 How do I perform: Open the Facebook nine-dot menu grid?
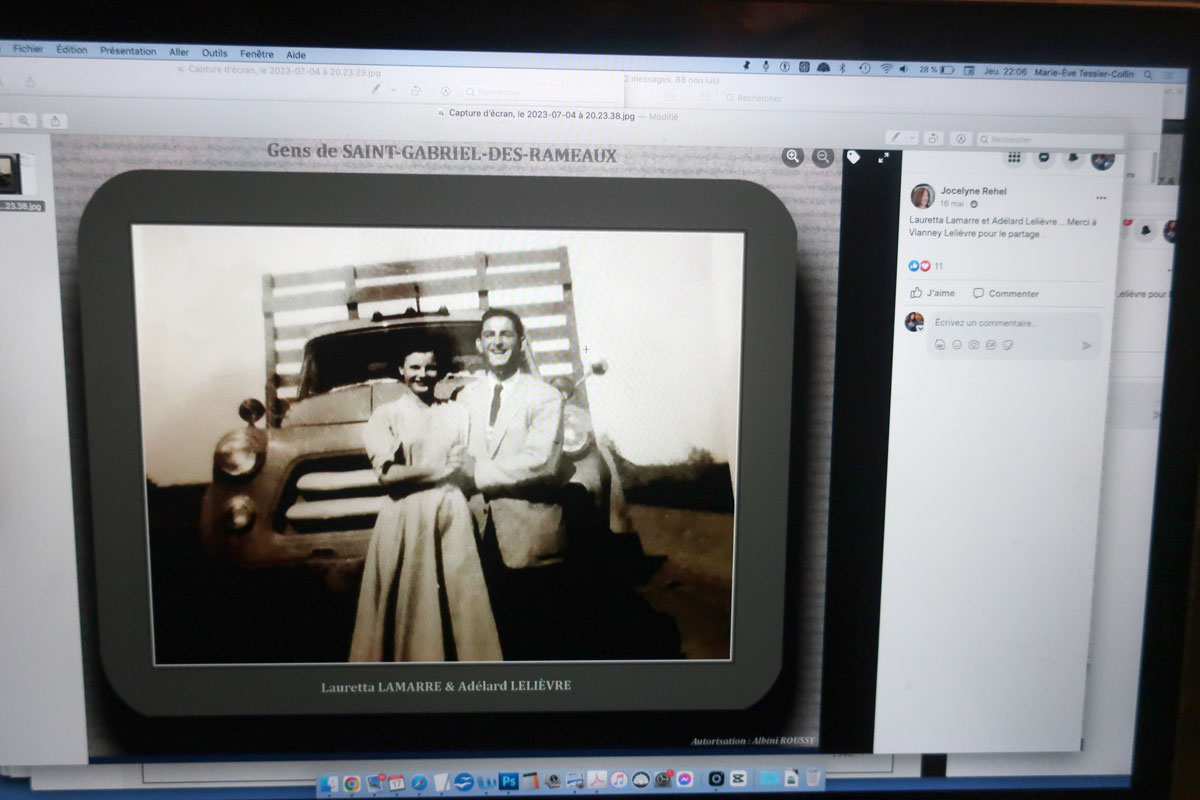point(1014,157)
